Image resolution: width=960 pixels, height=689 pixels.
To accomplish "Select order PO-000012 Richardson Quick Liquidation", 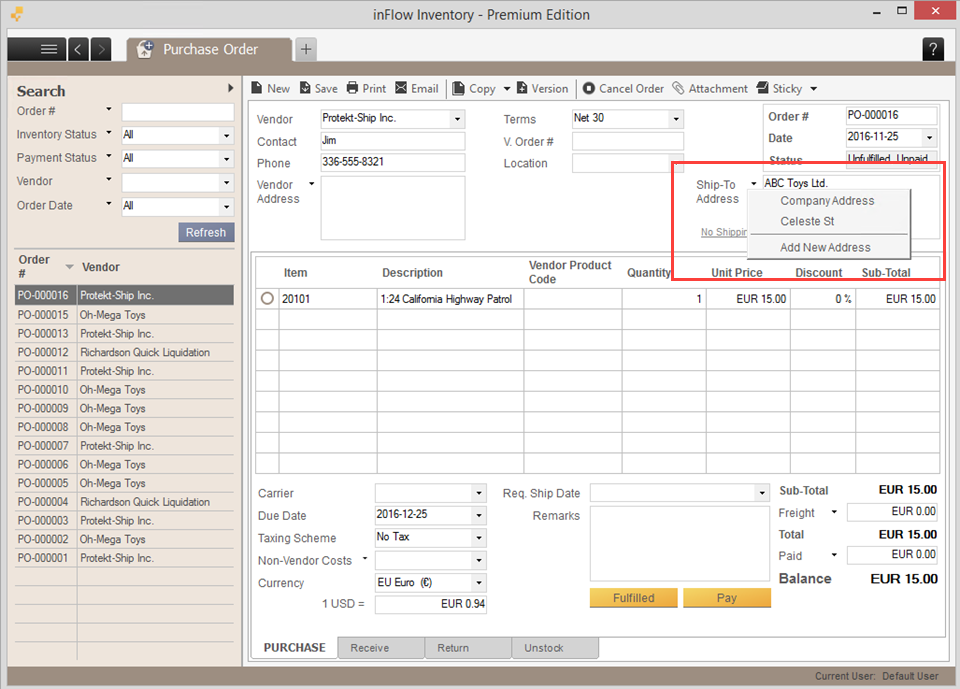I will 124,352.
